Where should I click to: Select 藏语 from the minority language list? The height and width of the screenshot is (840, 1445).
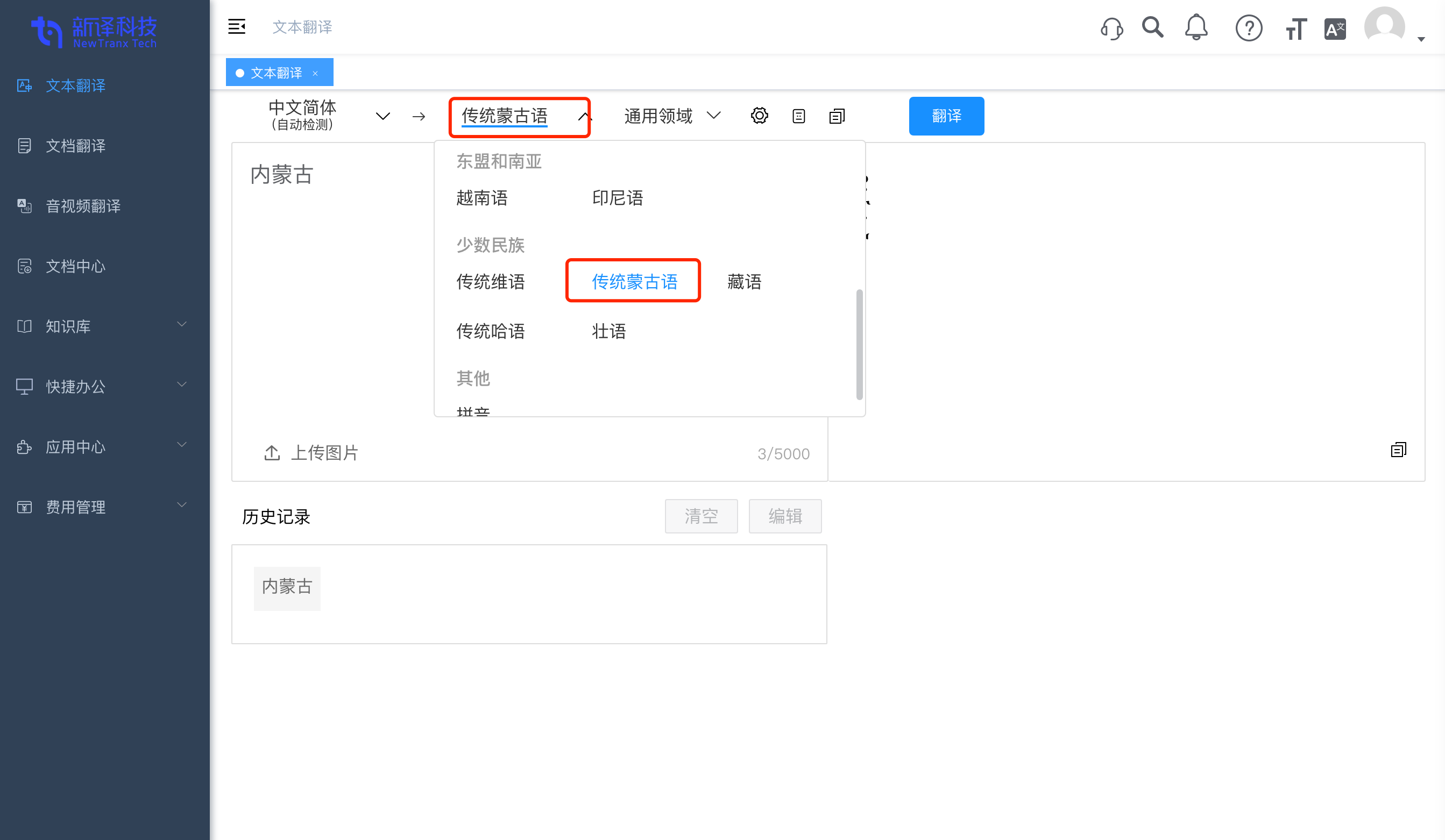743,282
